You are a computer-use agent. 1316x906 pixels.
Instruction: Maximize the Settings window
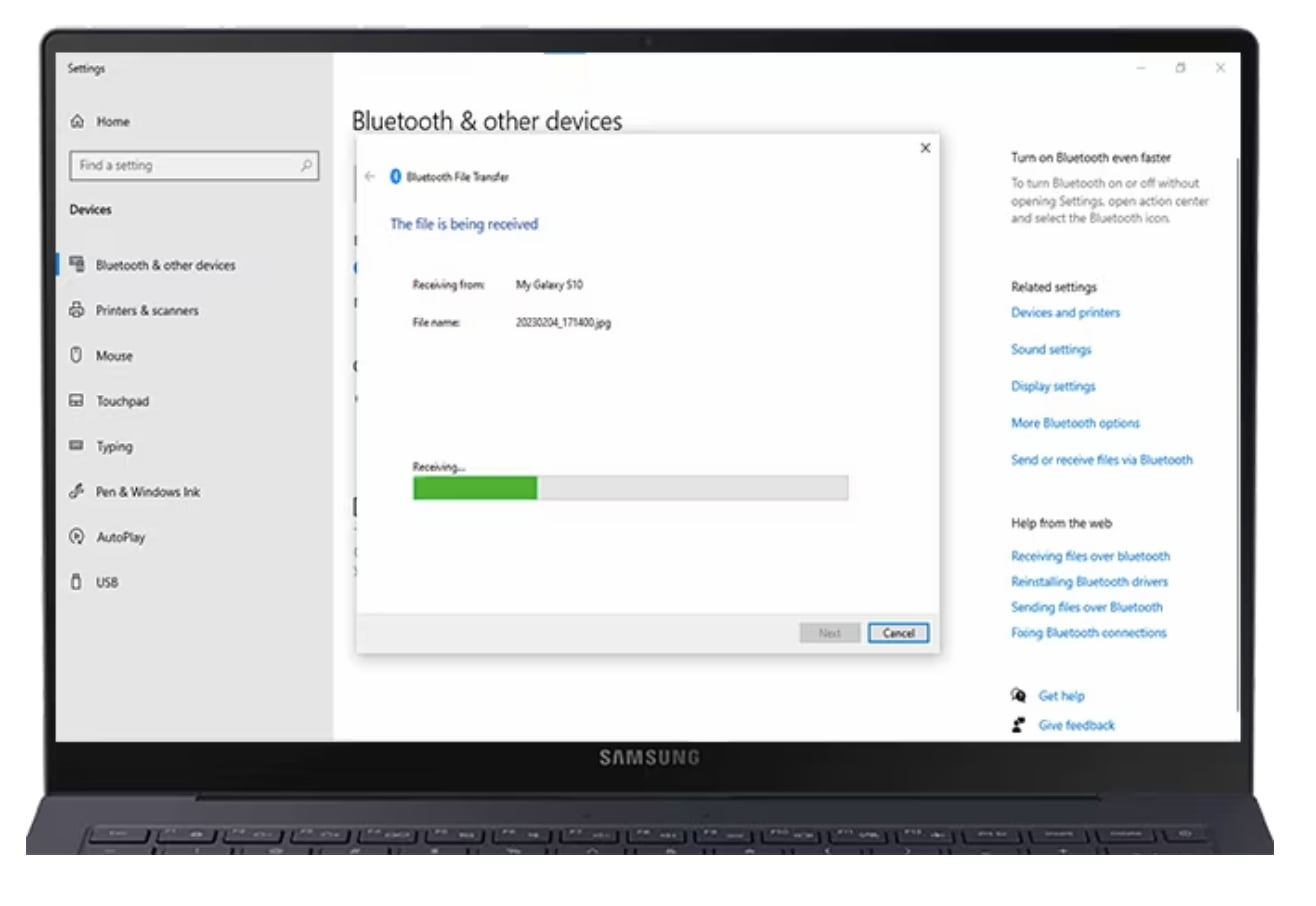point(1181,68)
